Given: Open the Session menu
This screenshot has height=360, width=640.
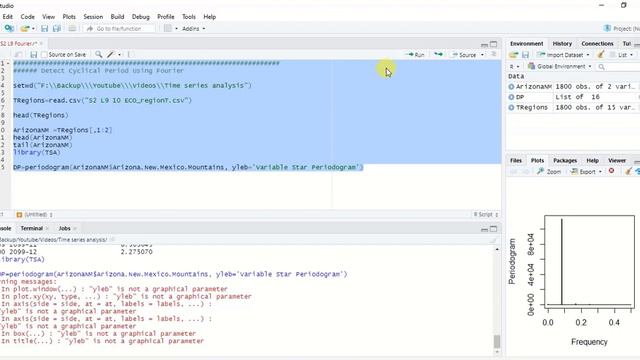Looking at the screenshot, I should [x=93, y=17].
